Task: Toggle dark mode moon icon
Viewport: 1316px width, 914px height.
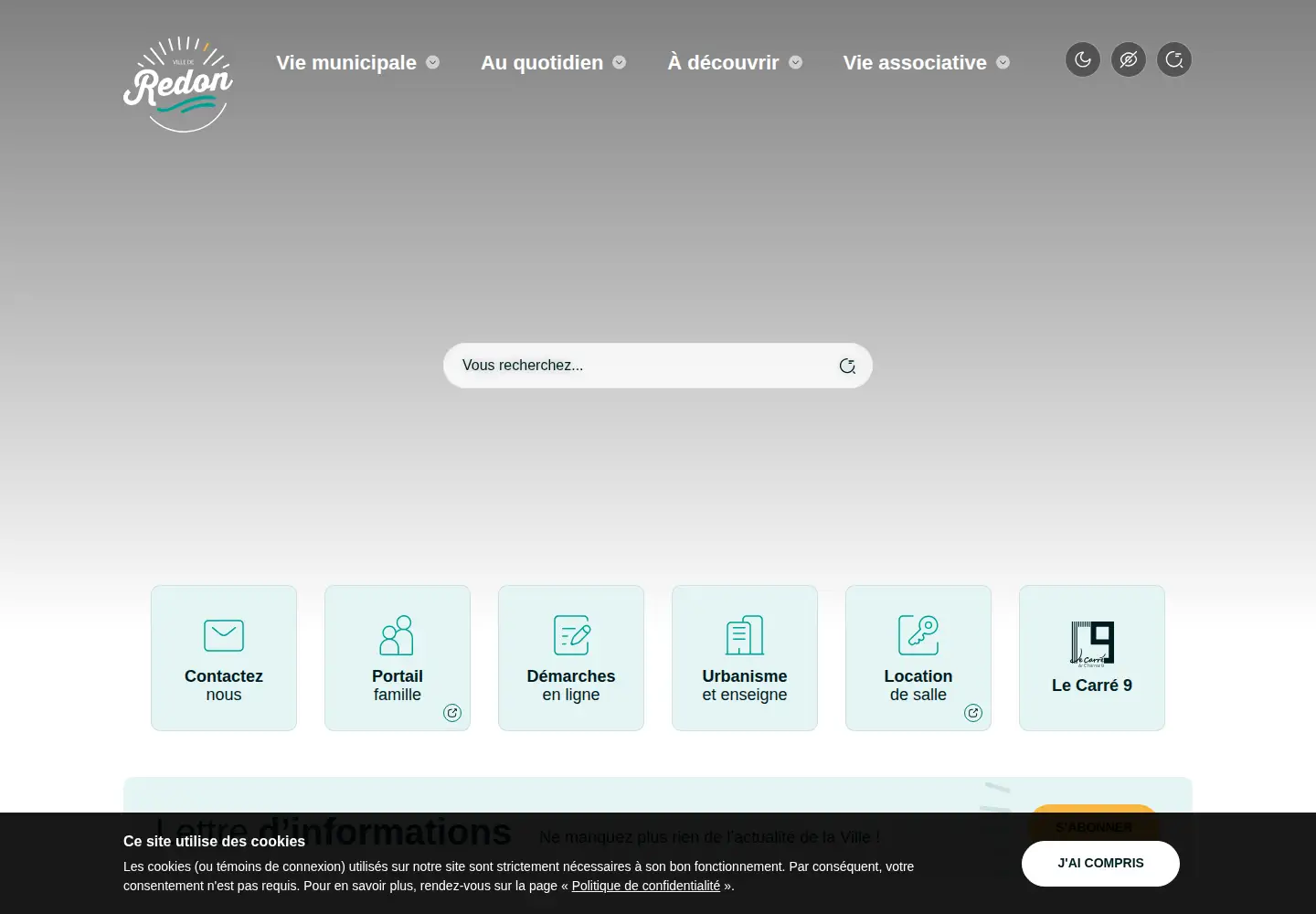Action: click(x=1083, y=60)
